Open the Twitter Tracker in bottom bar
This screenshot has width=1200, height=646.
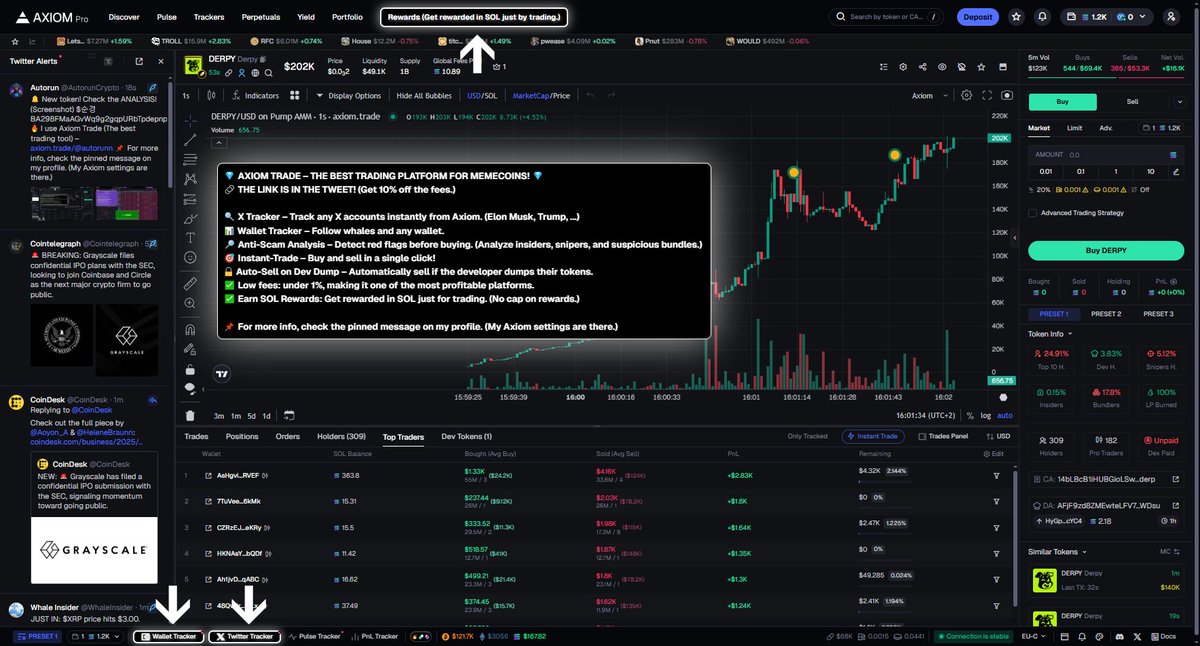244,636
